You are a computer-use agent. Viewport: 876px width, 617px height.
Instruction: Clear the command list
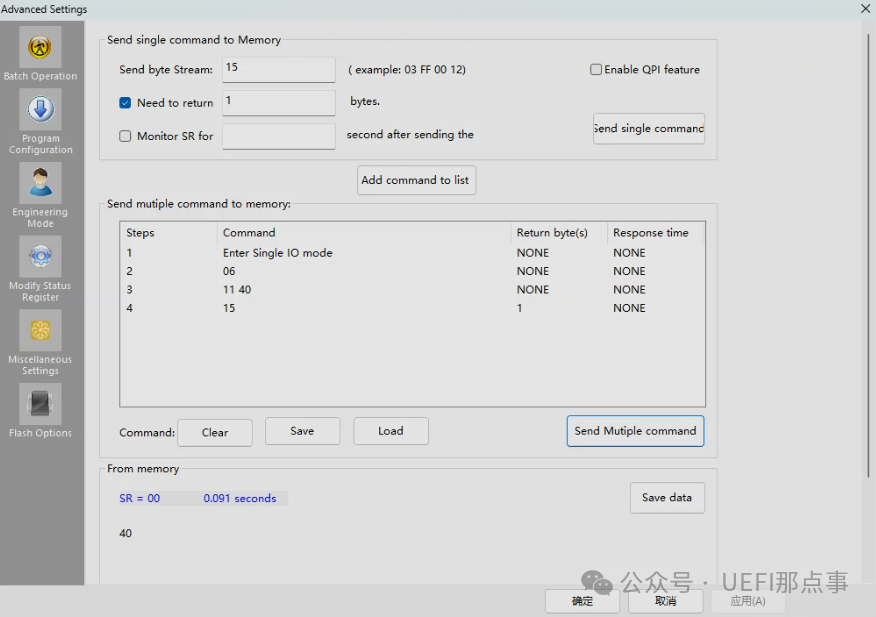[214, 432]
